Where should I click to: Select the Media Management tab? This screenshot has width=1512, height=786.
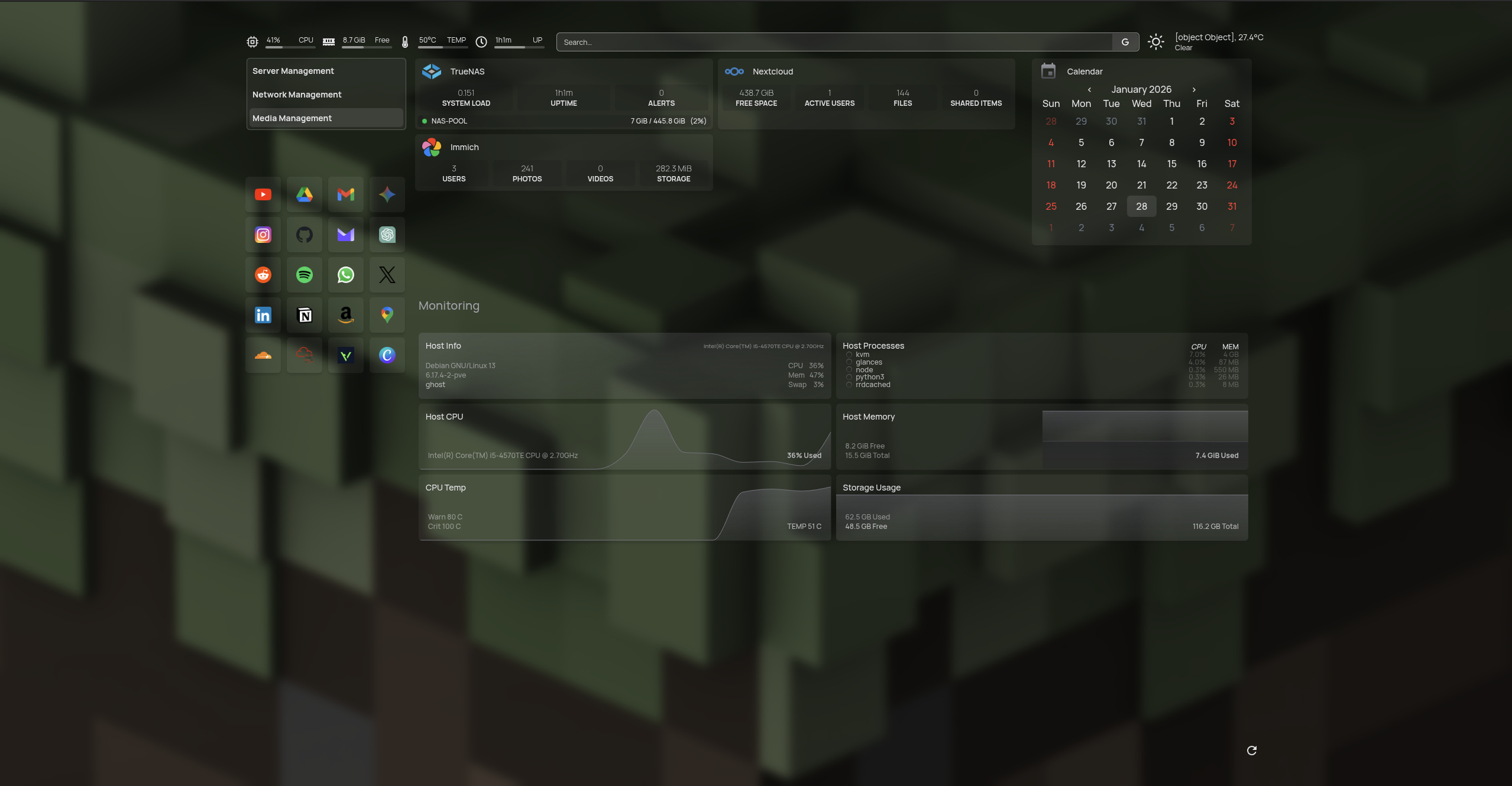click(x=326, y=118)
